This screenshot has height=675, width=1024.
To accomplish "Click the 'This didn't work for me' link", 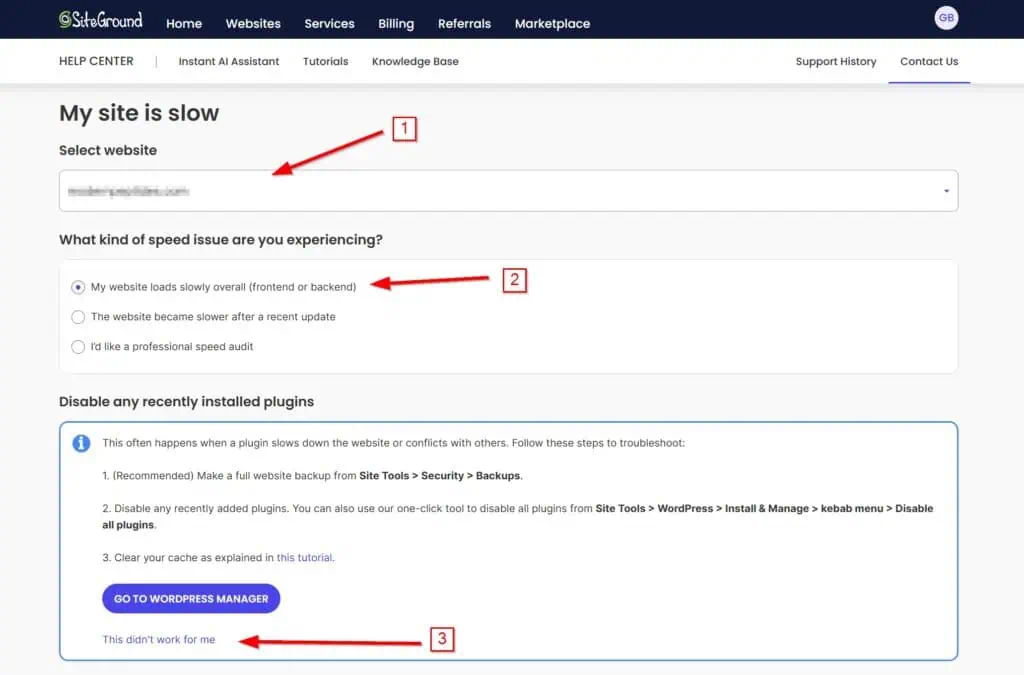I will pos(159,640).
